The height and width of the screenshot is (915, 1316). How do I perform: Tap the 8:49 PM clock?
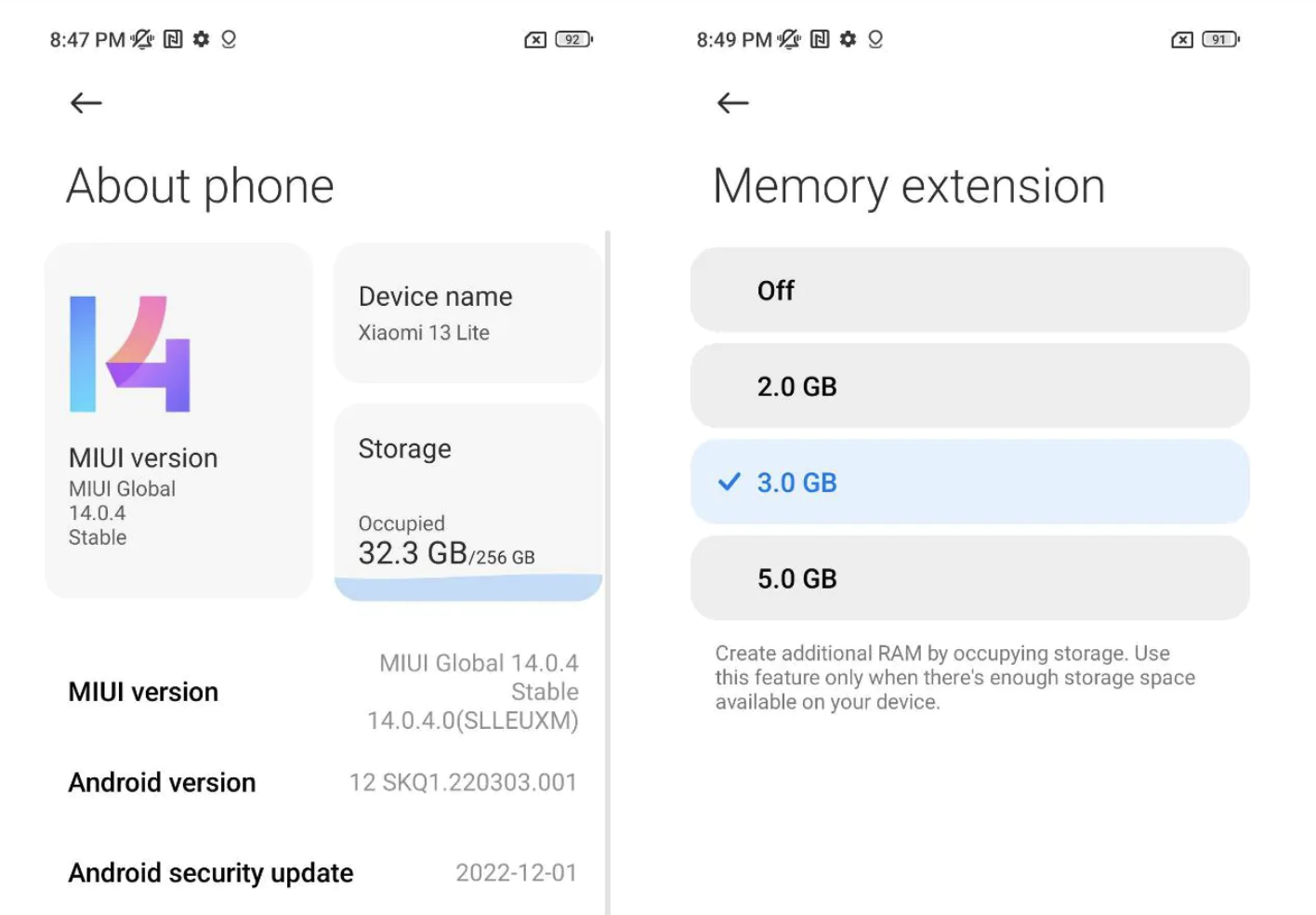pos(734,40)
